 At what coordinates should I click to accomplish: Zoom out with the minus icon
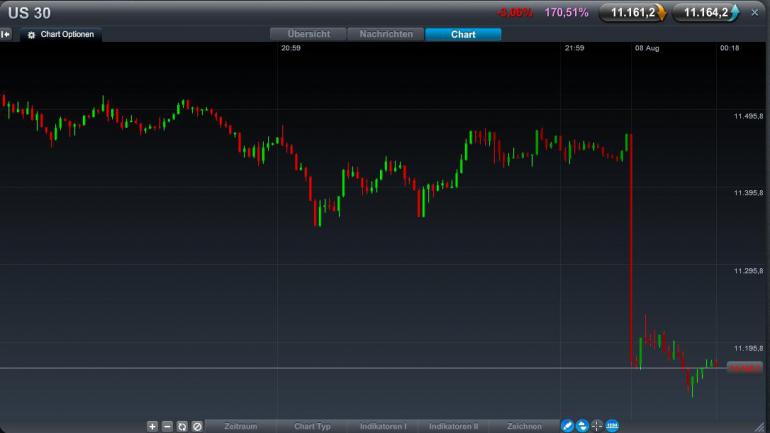pyautogui.click(x=167, y=426)
